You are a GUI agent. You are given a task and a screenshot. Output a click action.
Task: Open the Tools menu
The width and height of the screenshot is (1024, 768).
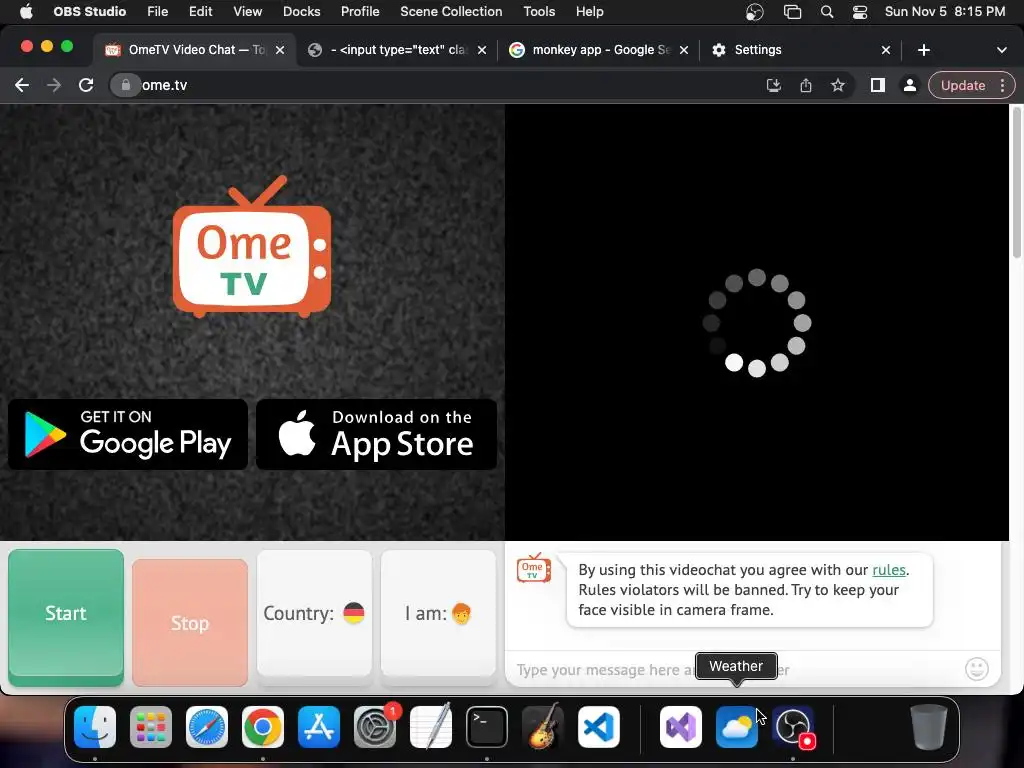(539, 12)
